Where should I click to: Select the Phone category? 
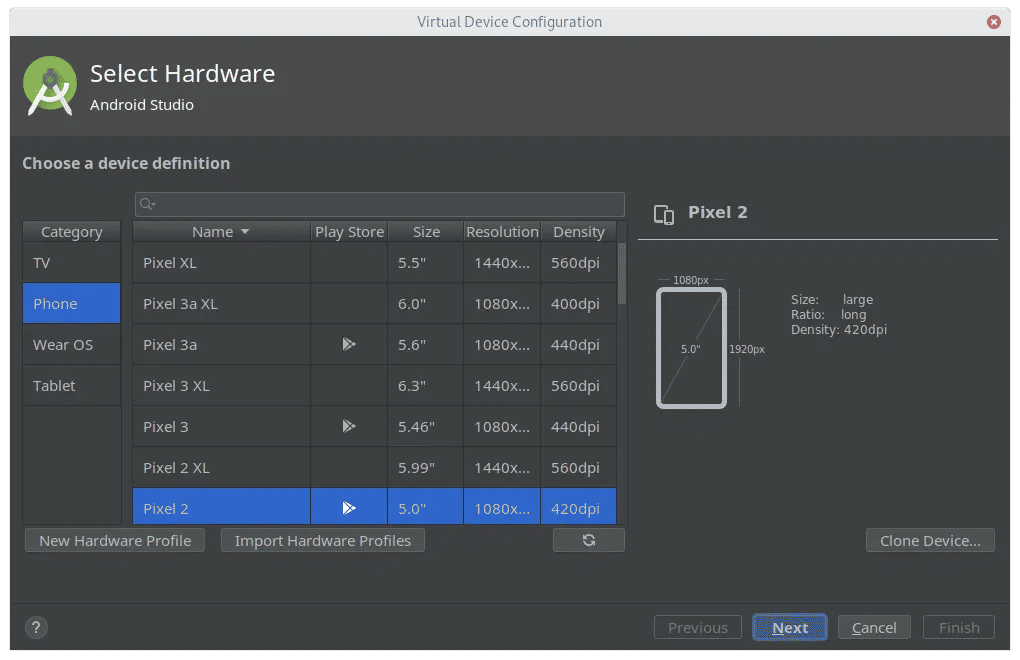tap(72, 303)
